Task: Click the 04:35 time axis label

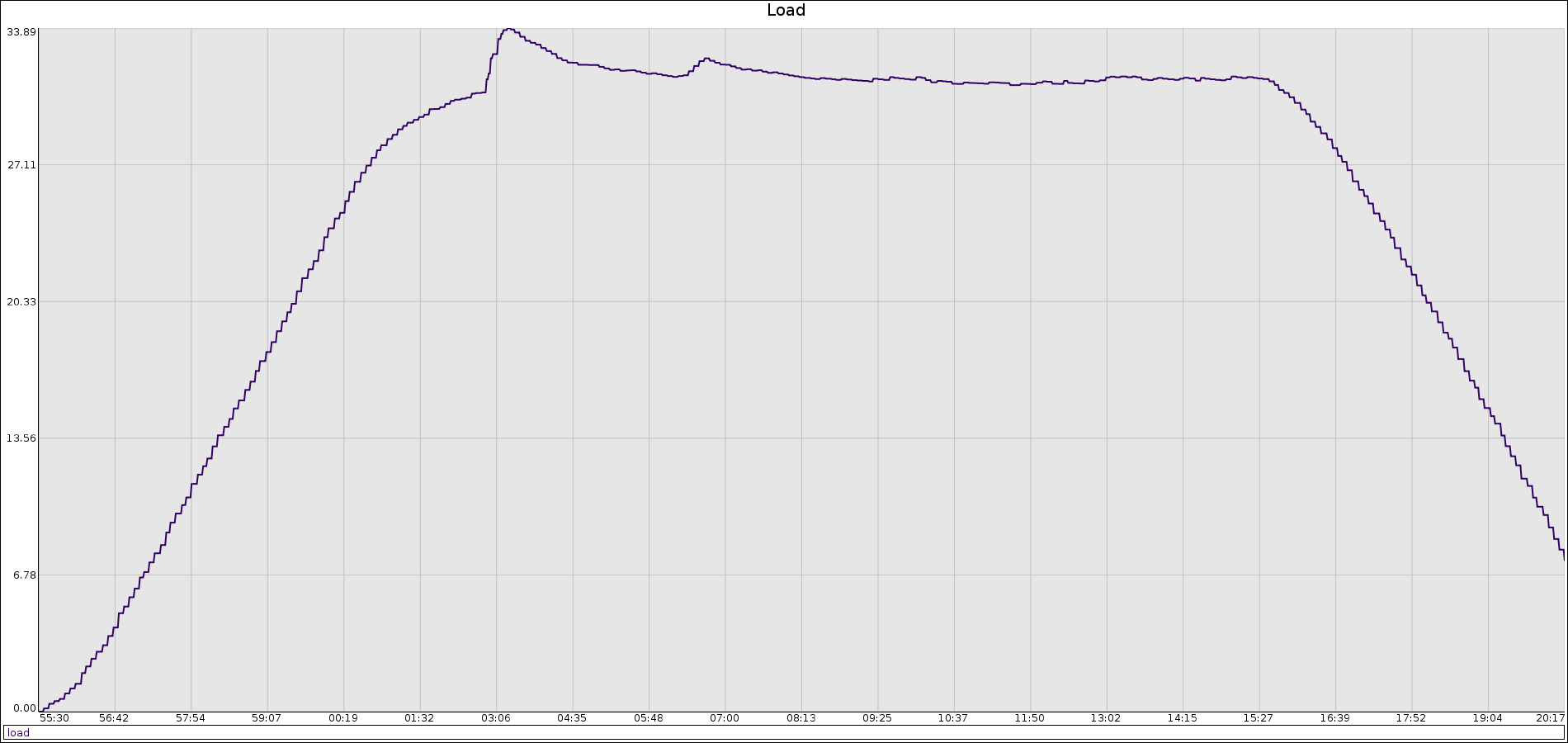Action: [x=572, y=718]
